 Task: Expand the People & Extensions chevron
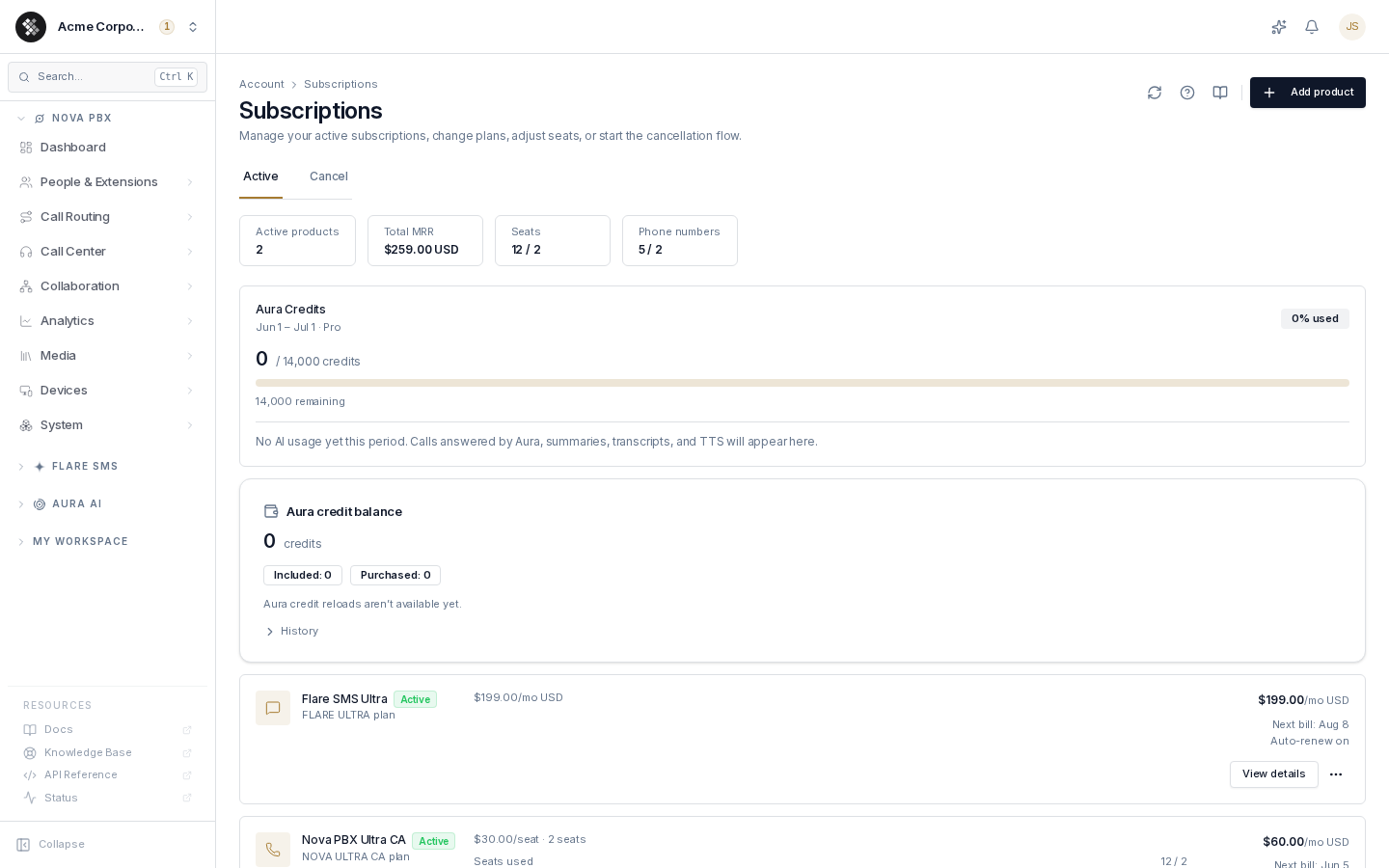click(x=190, y=182)
